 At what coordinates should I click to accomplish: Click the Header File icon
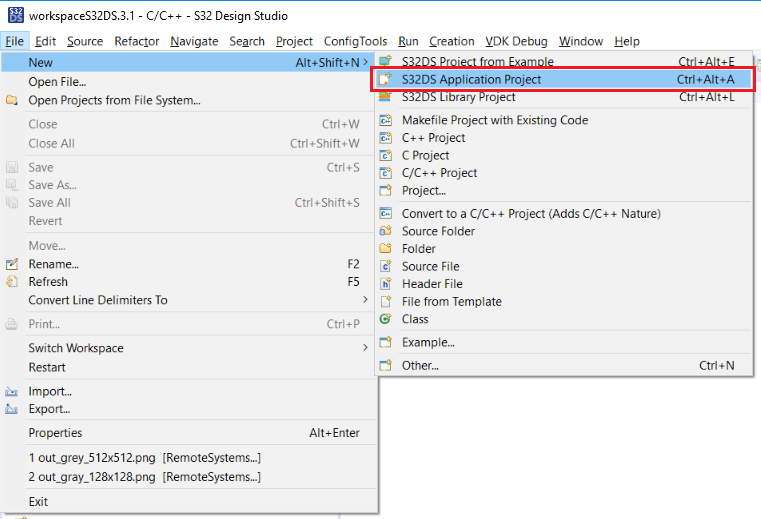tap(385, 284)
